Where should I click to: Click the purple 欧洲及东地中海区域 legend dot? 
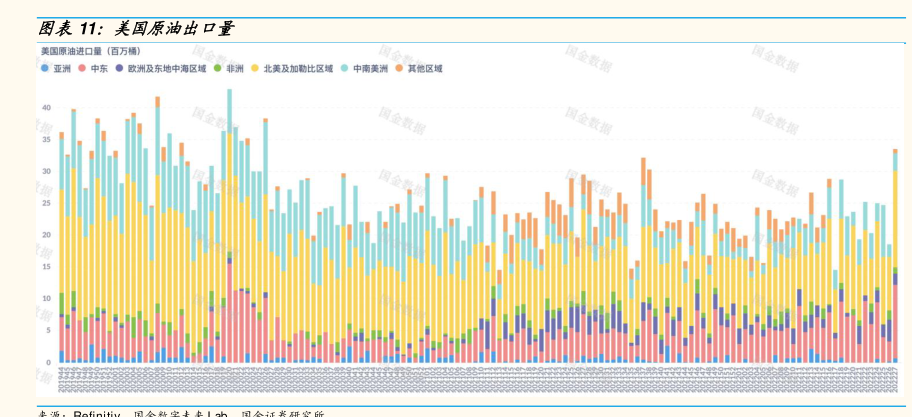click(120, 69)
